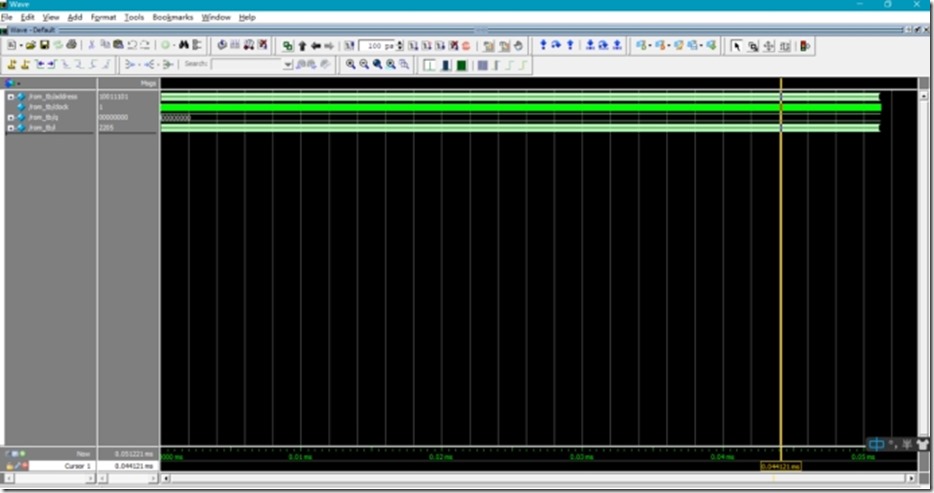Click the Search text field in toolbar
The height and width of the screenshot is (493, 934).
click(x=247, y=64)
